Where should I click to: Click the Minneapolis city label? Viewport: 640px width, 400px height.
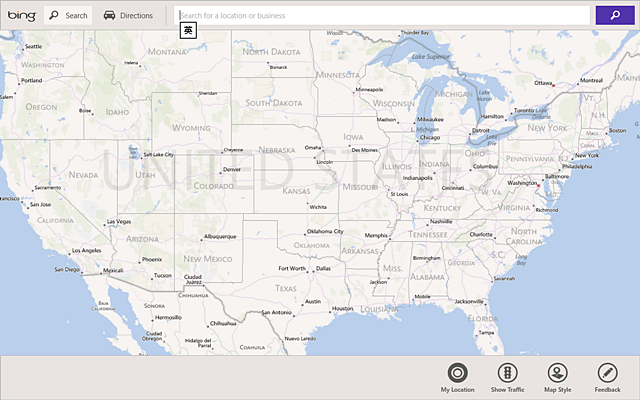369,89
